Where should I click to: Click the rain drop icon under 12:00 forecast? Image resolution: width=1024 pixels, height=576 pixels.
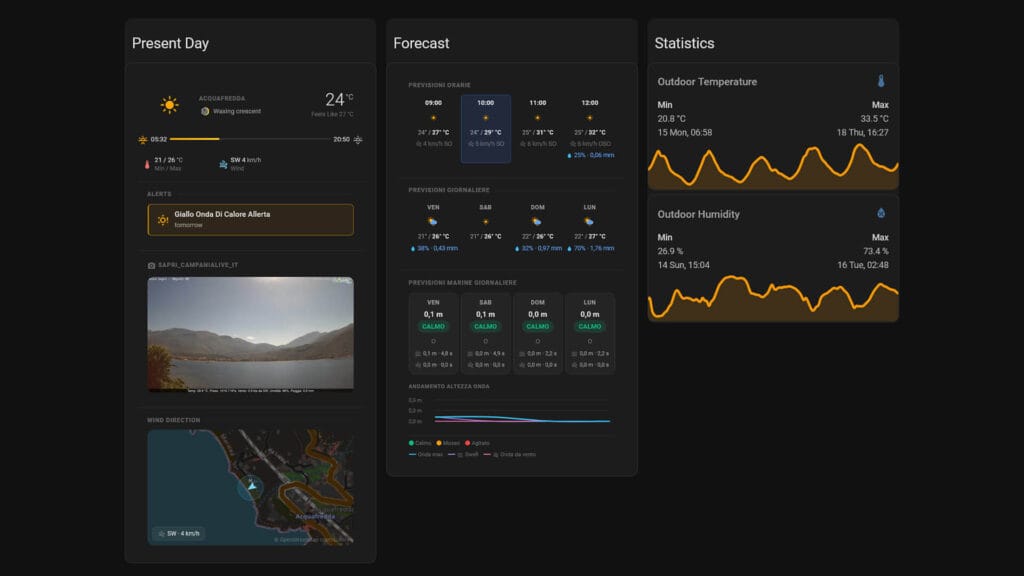(x=569, y=155)
